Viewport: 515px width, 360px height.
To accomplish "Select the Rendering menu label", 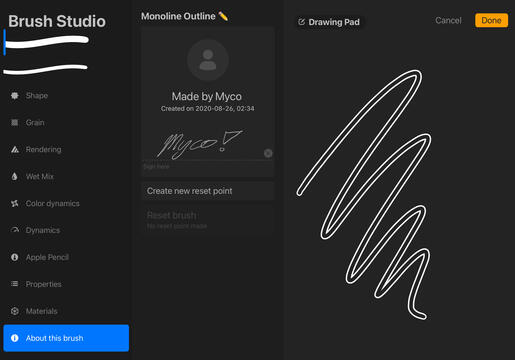I will coord(43,149).
